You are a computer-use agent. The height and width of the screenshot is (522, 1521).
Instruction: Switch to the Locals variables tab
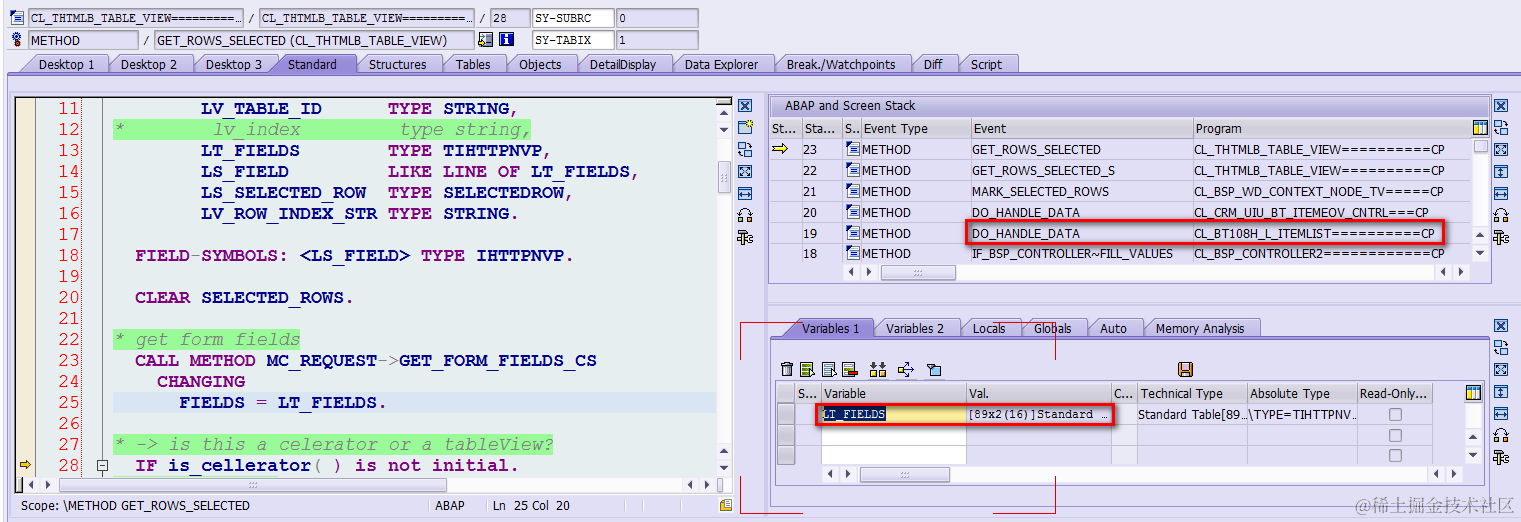click(989, 328)
